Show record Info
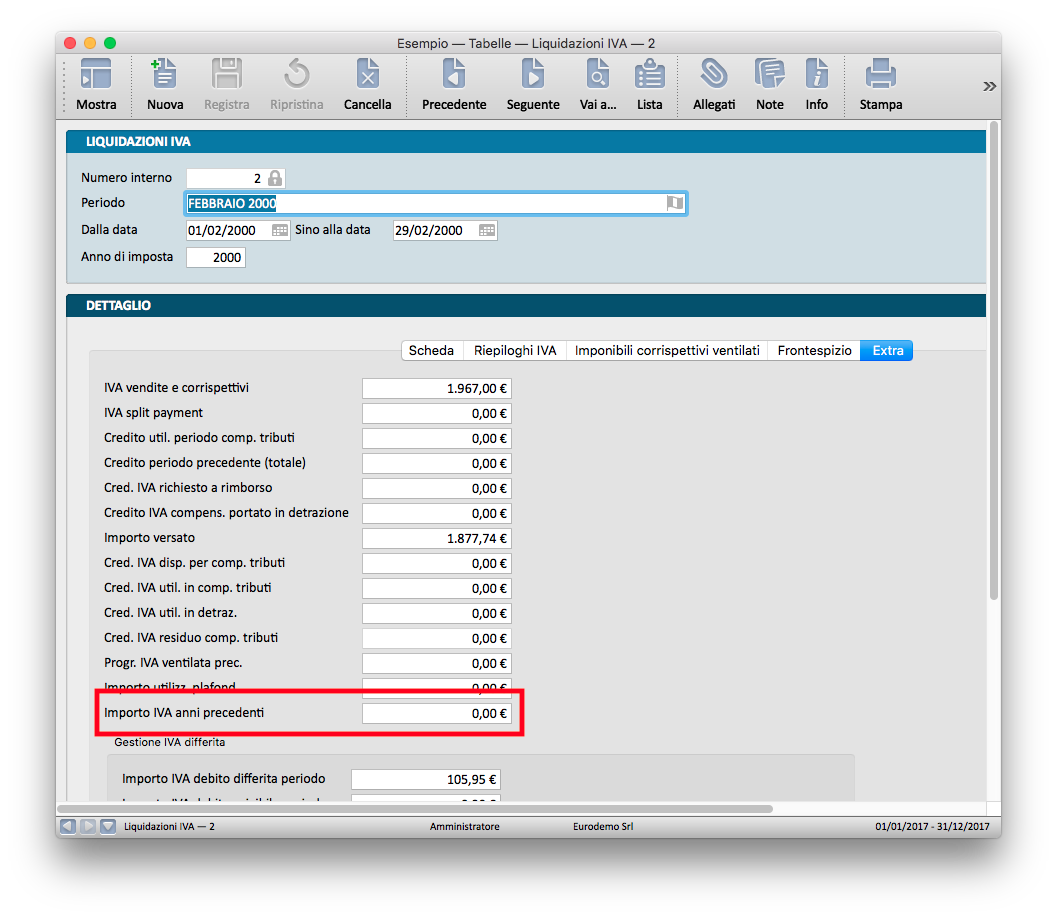The height and width of the screenshot is (918, 1057). tap(816, 76)
